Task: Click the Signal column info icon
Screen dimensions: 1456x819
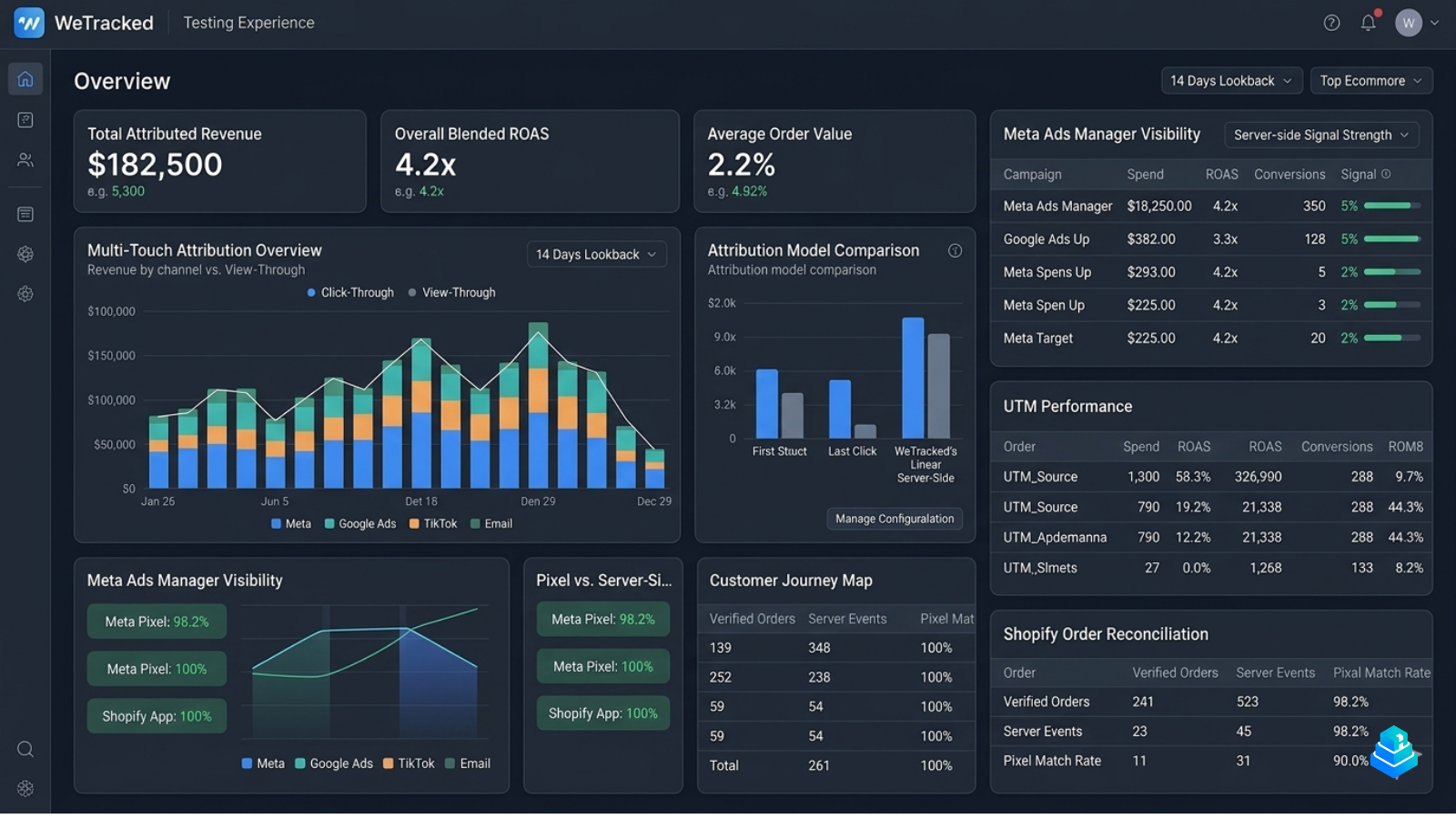Action: click(1386, 174)
